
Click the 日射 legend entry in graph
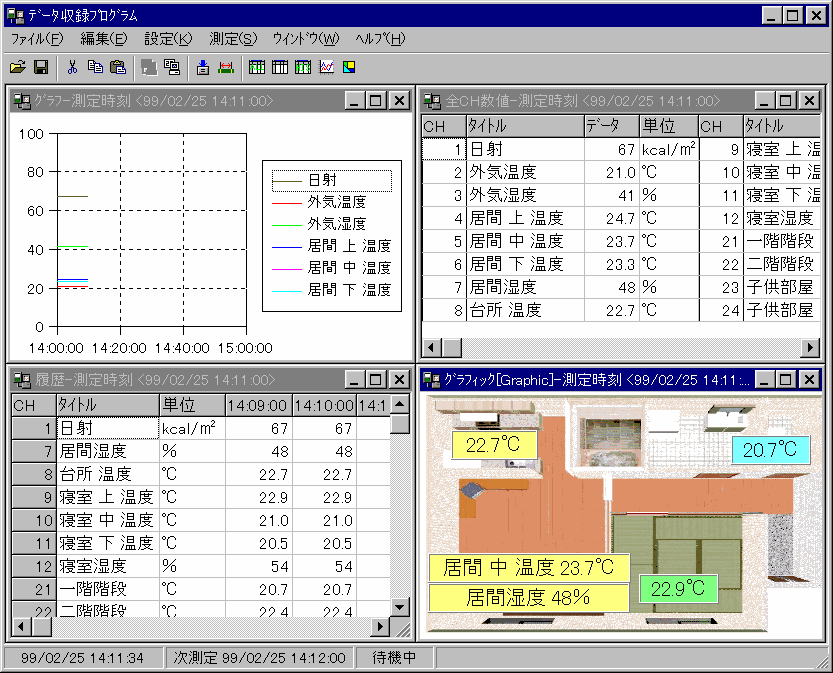[332, 181]
